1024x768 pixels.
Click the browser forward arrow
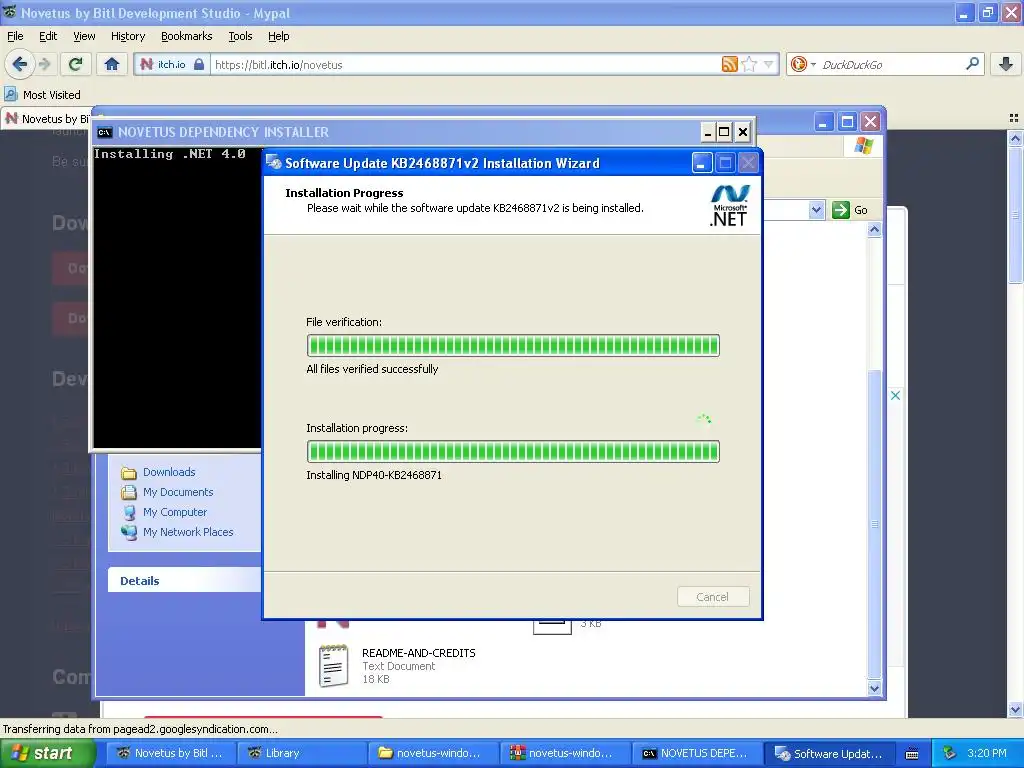click(x=45, y=64)
